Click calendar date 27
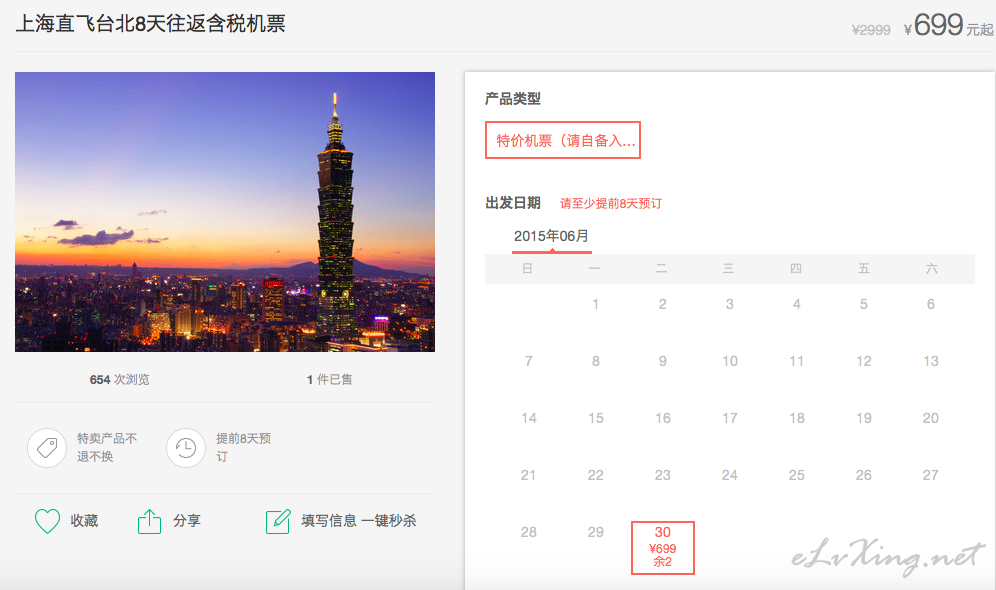Image resolution: width=996 pixels, height=590 pixels. point(931,475)
